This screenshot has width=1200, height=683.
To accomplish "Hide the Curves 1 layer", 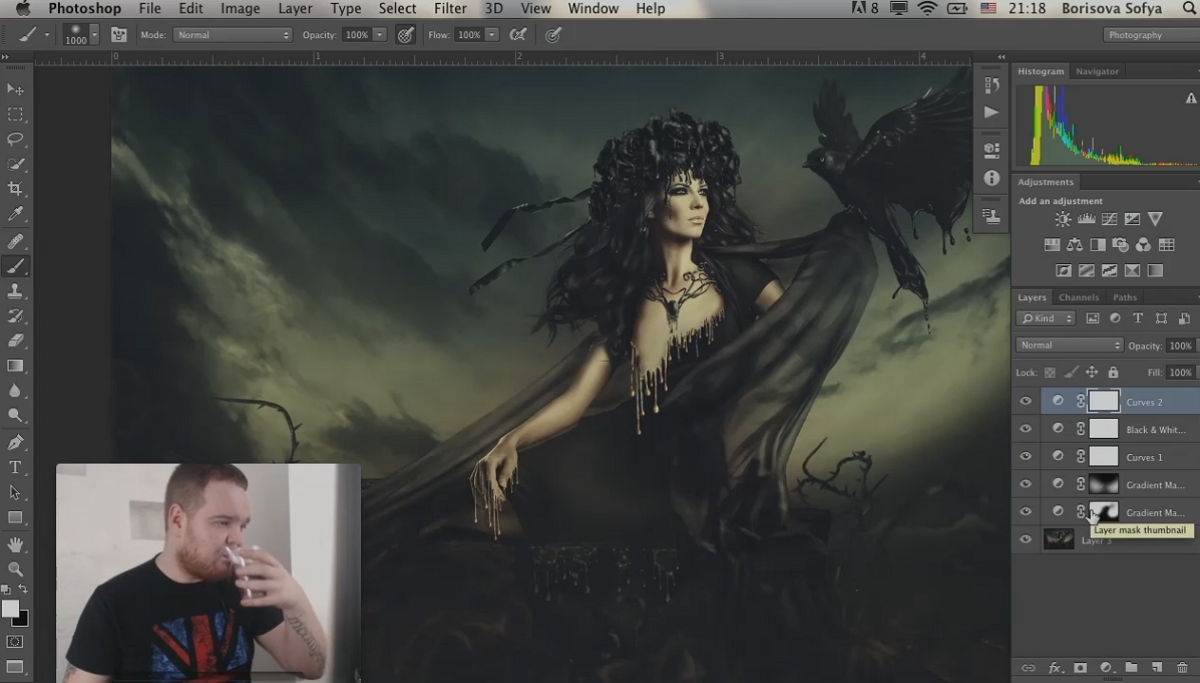I will coord(1025,457).
